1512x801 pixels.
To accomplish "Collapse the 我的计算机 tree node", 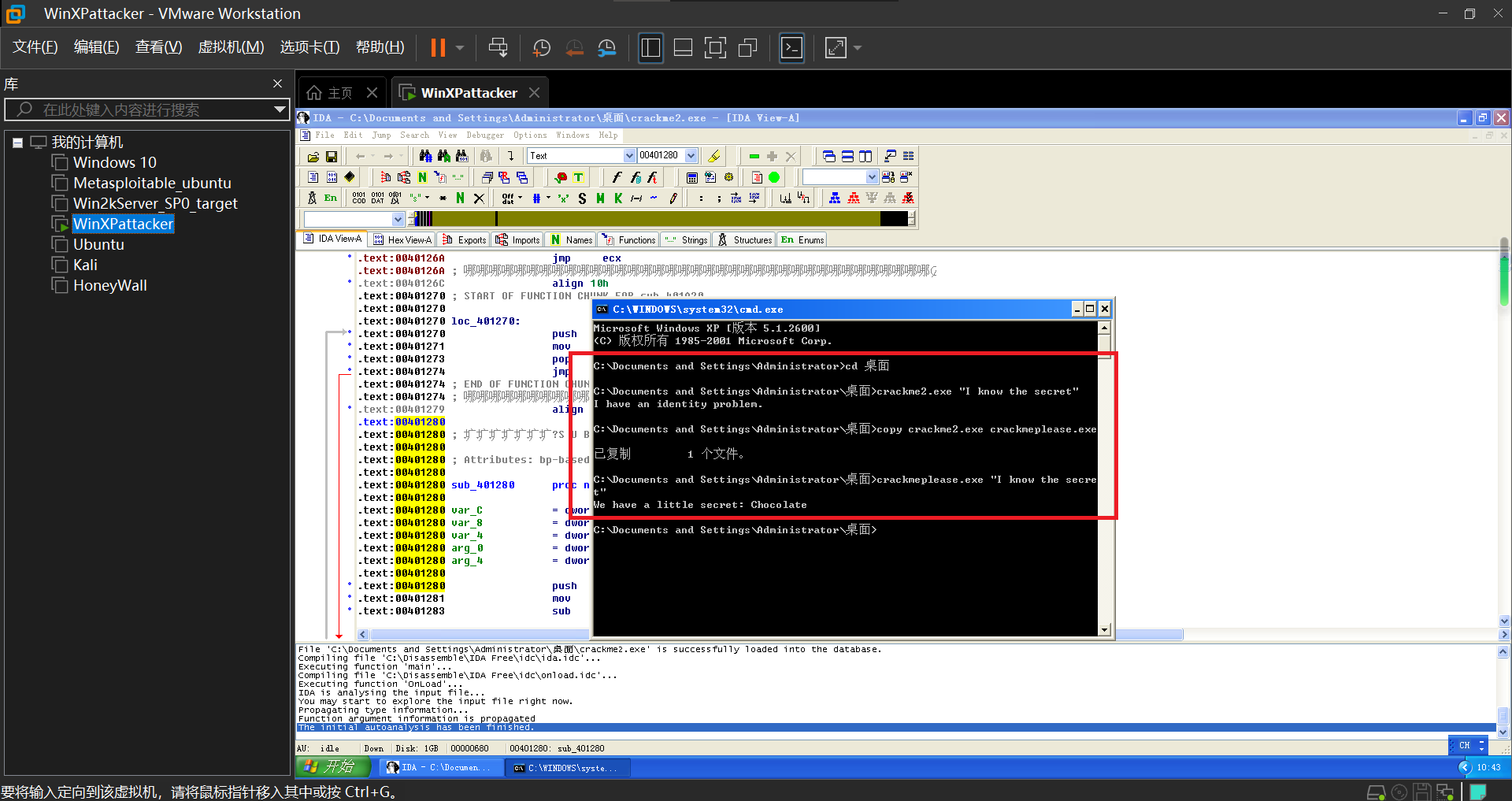I will (x=17, y=143).
